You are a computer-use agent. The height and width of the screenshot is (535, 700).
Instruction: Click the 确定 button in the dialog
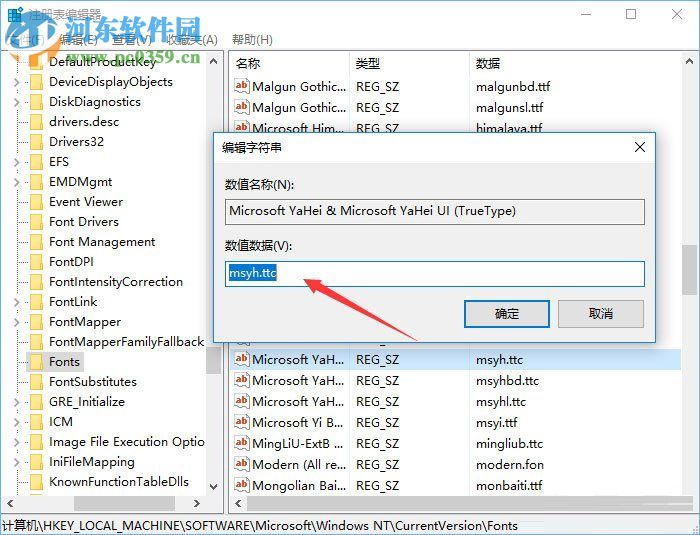507,313
